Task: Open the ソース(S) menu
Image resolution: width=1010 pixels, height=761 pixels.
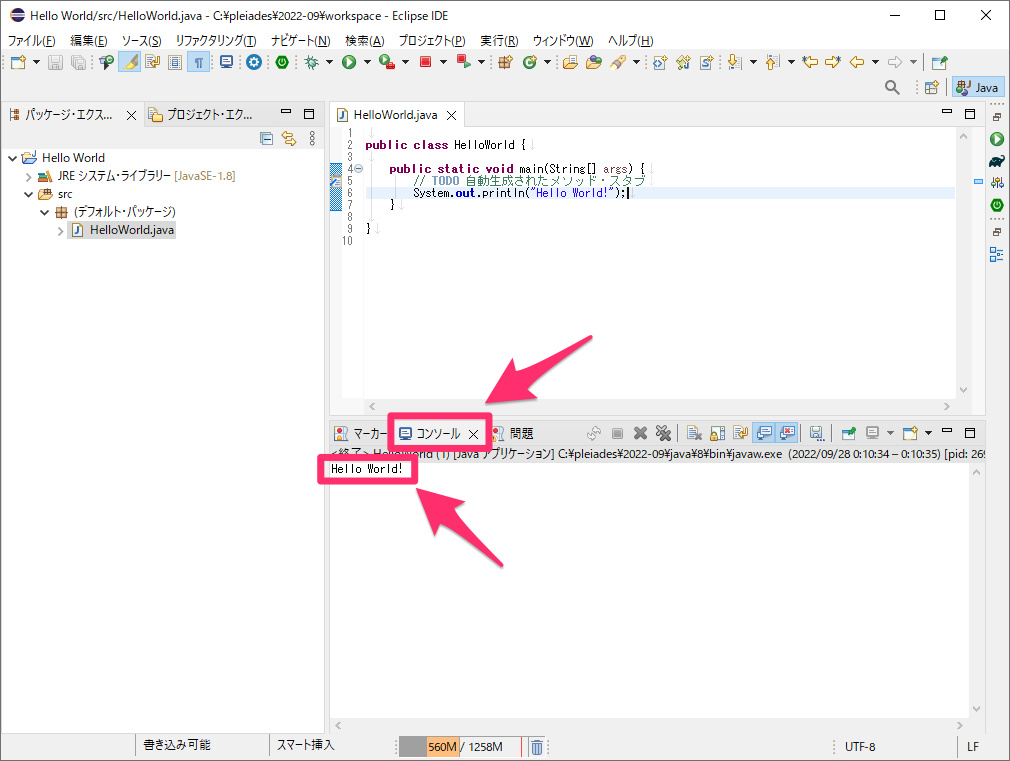Action: pos(142,41)
